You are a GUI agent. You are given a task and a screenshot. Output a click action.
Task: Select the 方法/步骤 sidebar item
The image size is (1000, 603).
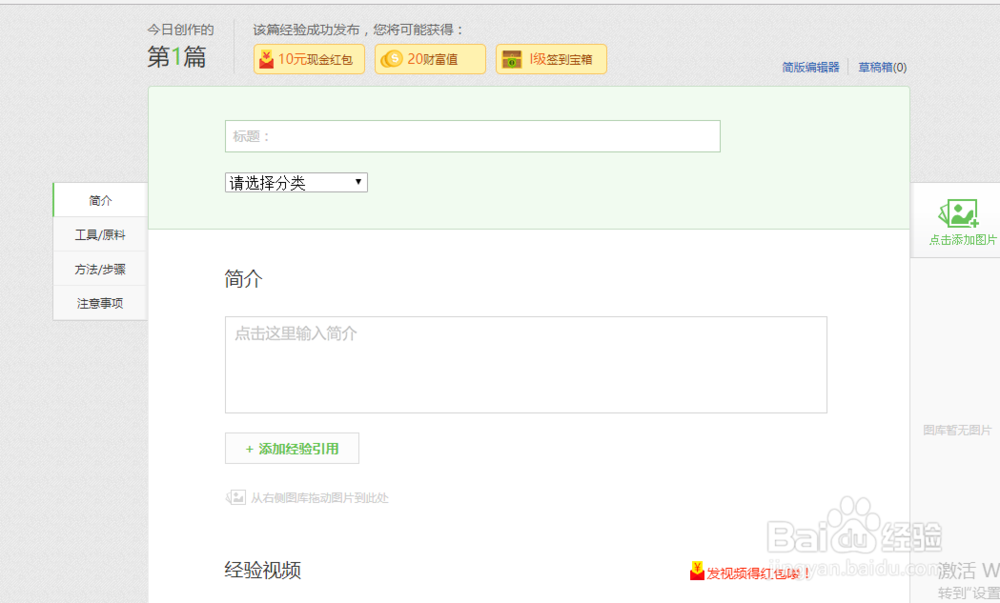point(99,269)
